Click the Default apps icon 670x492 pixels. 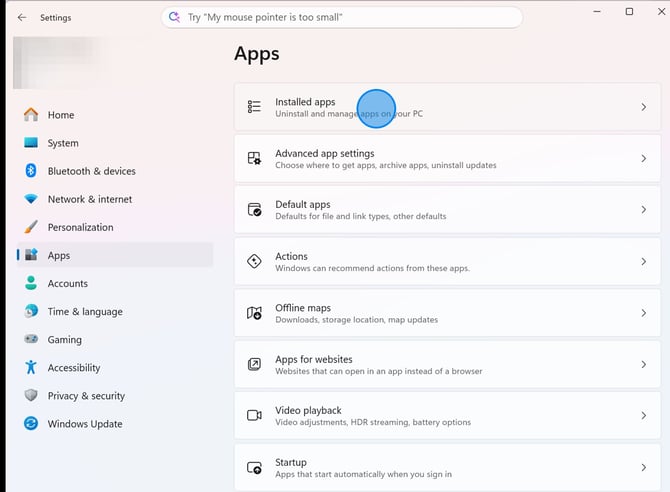pyautogui.click(x=254, y=209)
